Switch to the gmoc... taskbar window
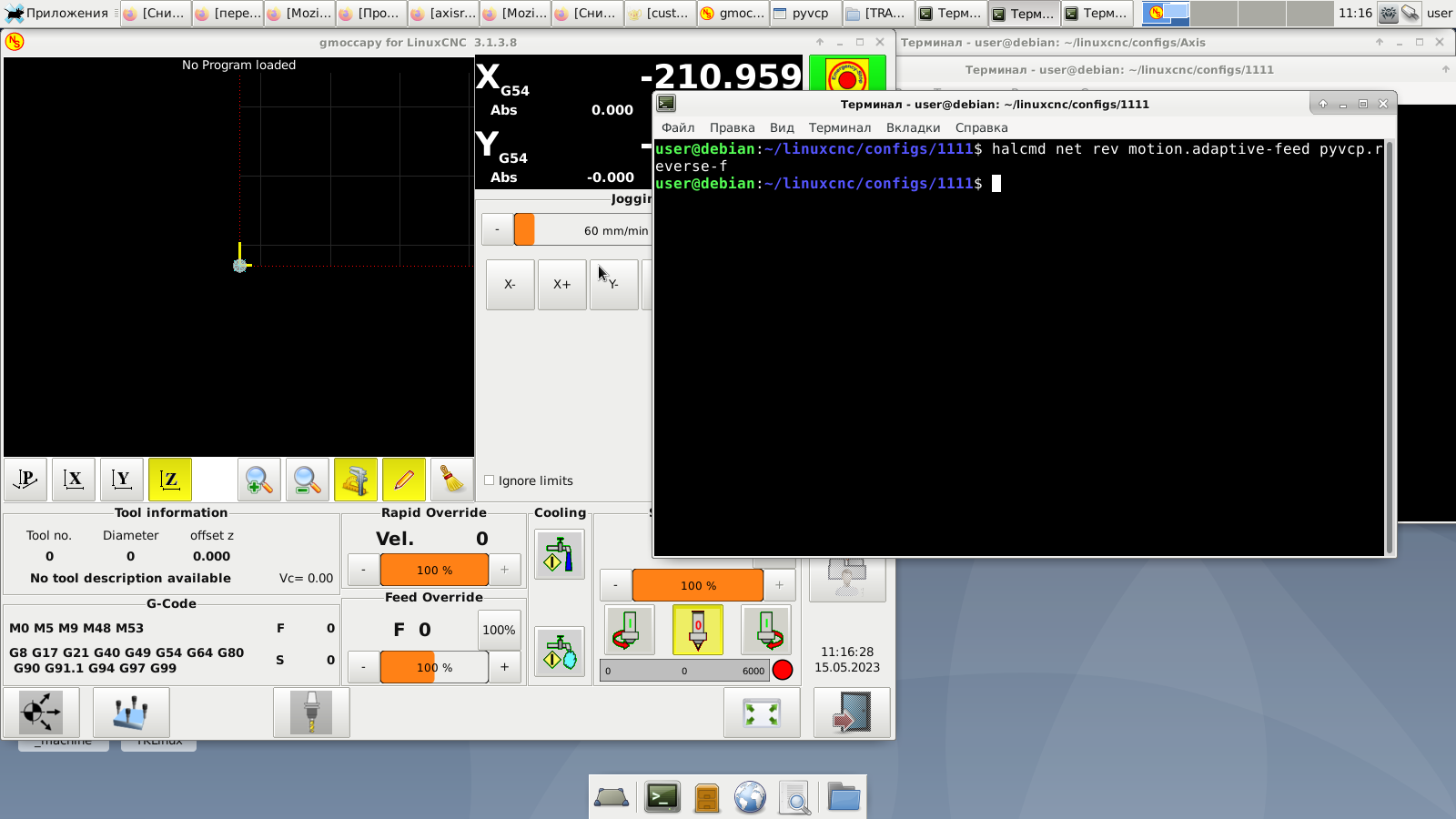This screenshot has width=1456, height=819. 733,13
